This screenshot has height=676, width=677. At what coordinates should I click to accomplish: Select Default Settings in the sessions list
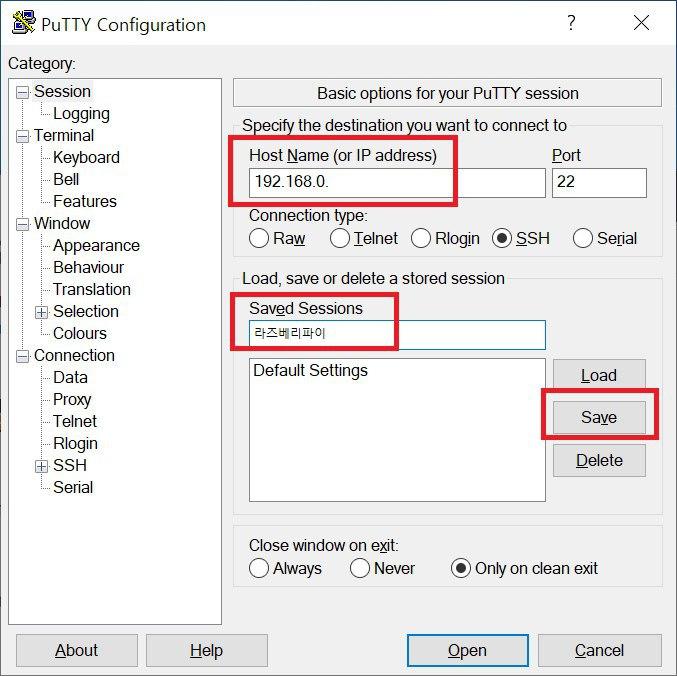coord(310,370)
